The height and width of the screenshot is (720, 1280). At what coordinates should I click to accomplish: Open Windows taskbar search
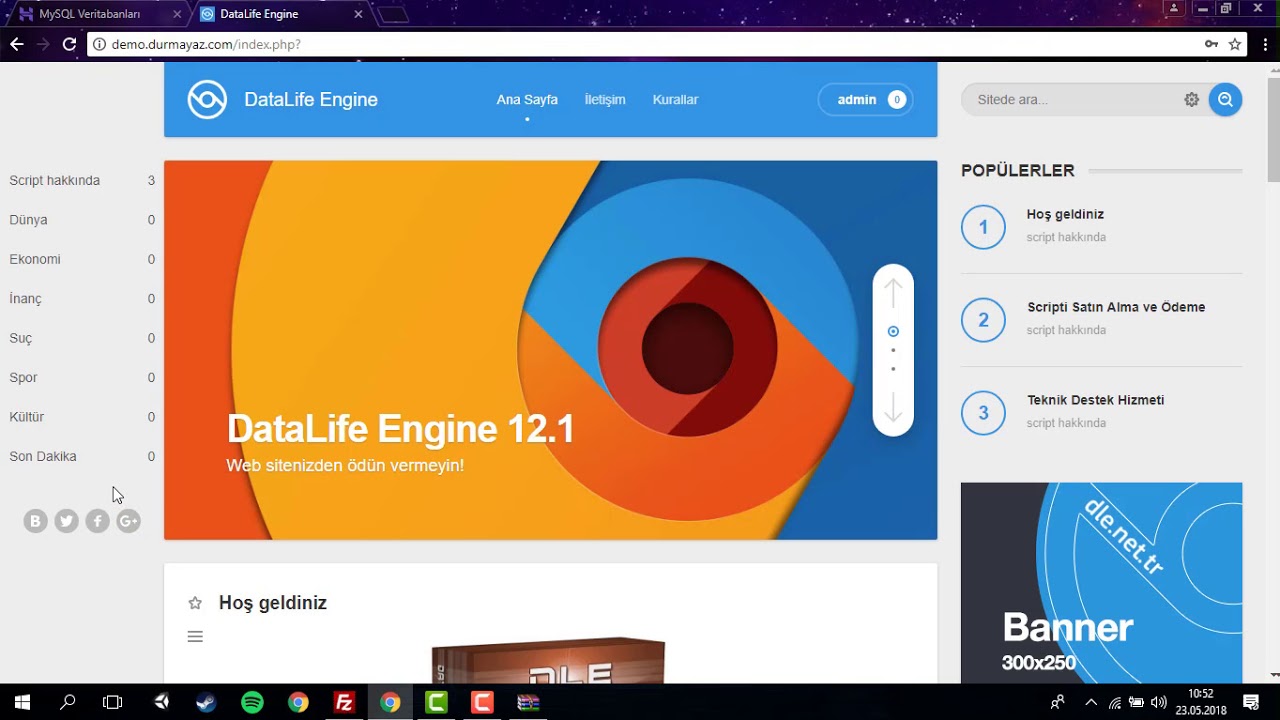coord(68,702)
